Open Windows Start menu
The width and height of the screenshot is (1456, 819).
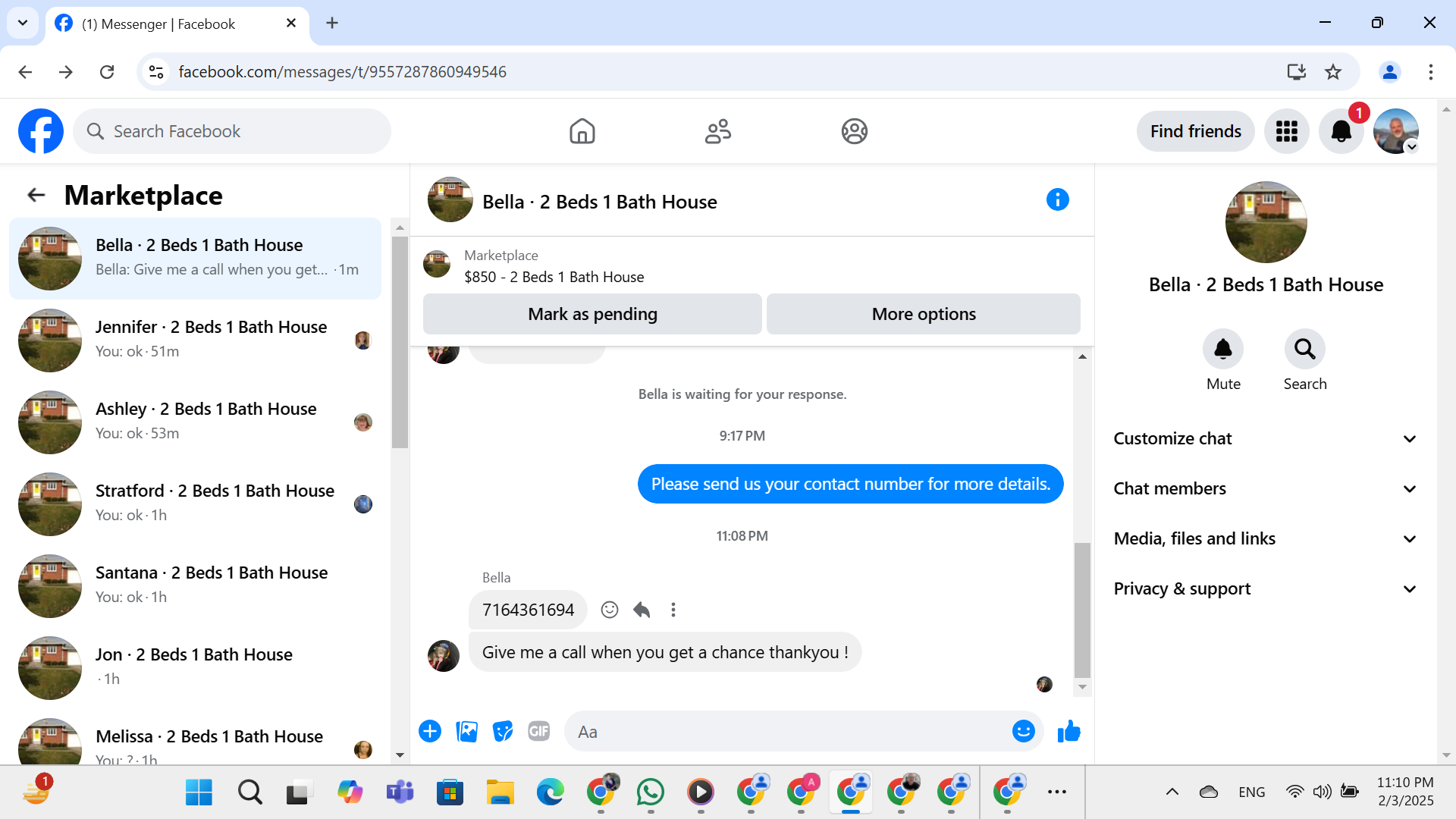(x=199, y=792)
